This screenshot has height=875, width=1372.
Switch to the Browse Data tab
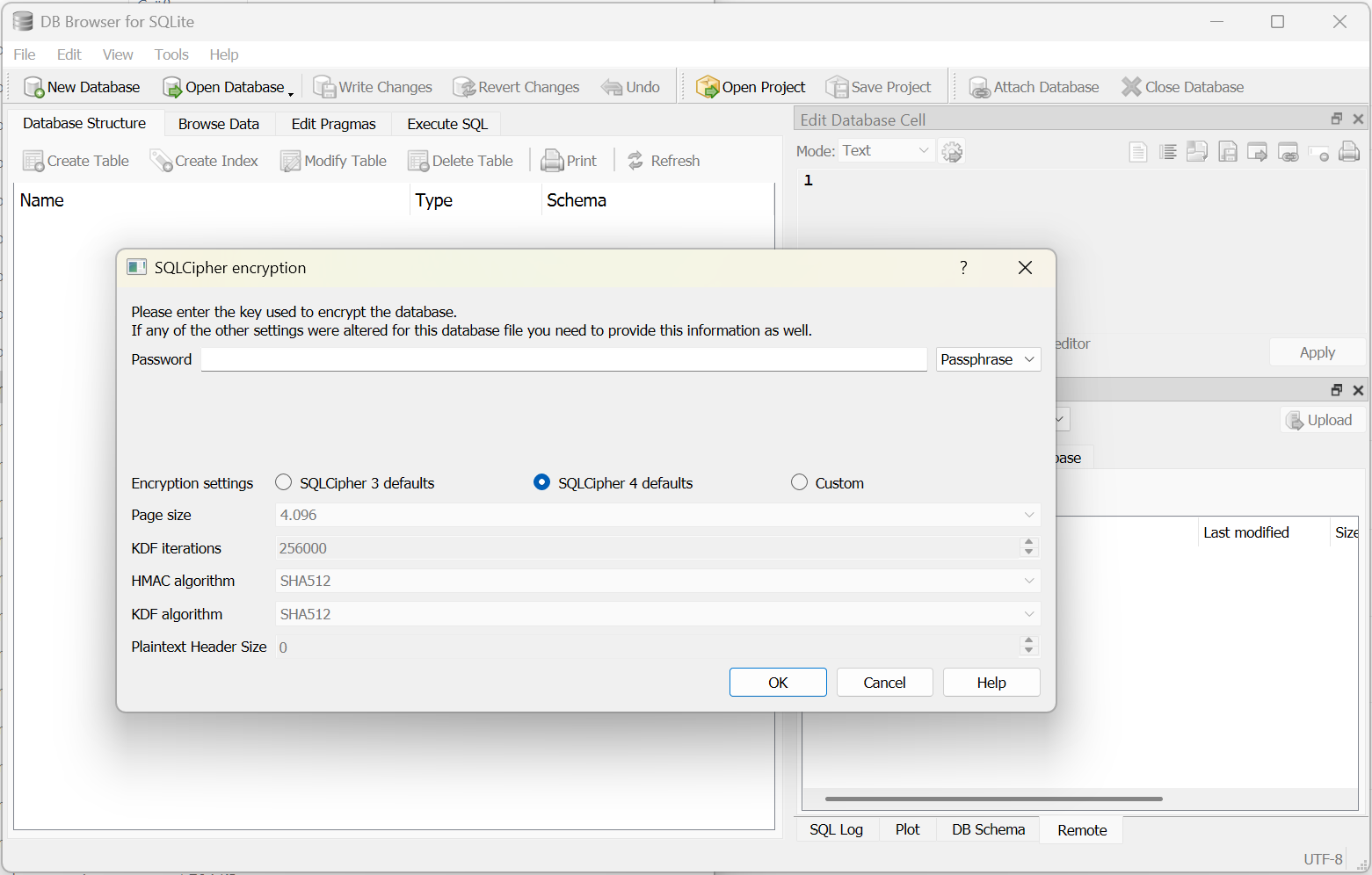(x=219, y=124)
